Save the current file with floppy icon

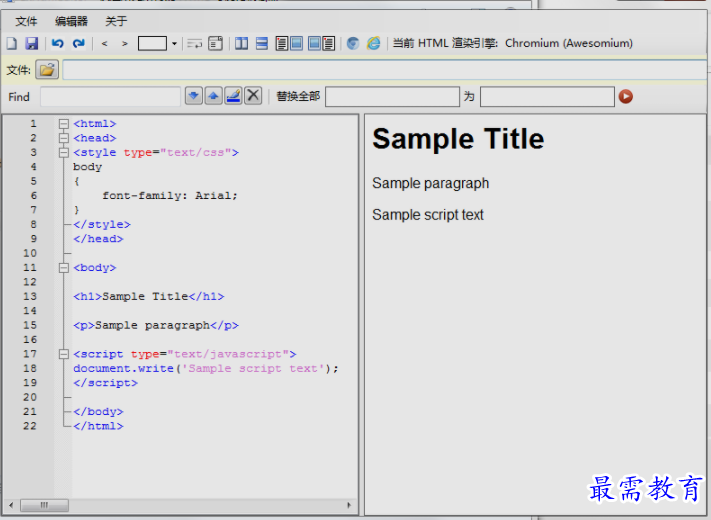pyautogui.click(x=32, y=44)
